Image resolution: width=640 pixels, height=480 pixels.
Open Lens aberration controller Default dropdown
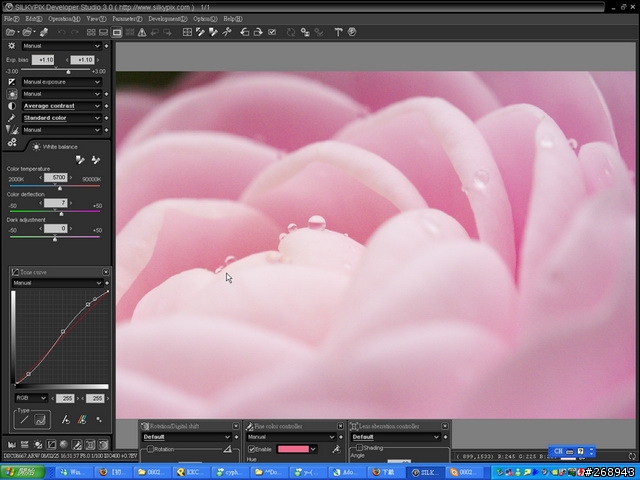[x=395, y=437]
